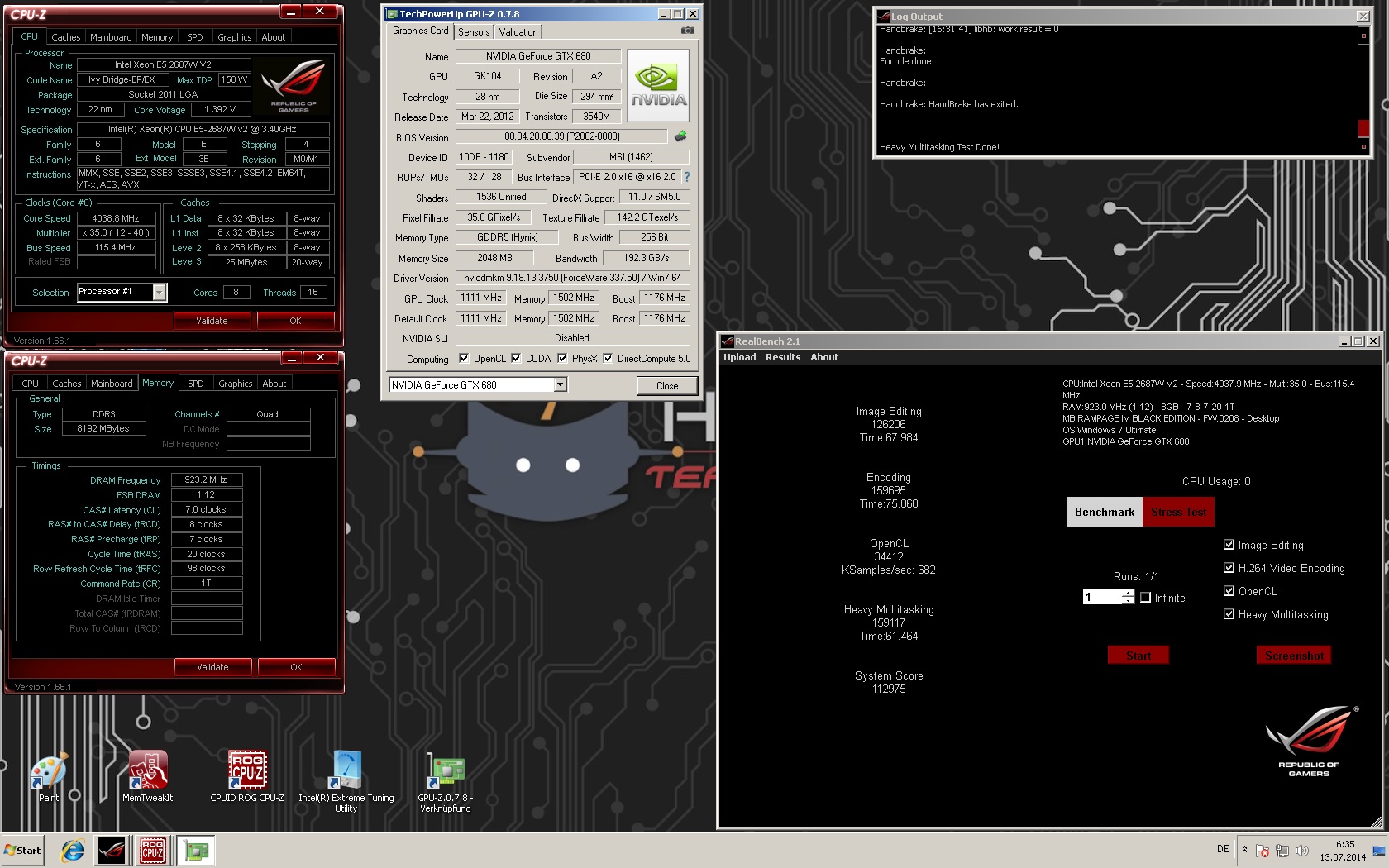Click the Show desktop icon by the clock
This screenshot has width=1389, height=868.
pyautogui.click(x=1379, y=851)
